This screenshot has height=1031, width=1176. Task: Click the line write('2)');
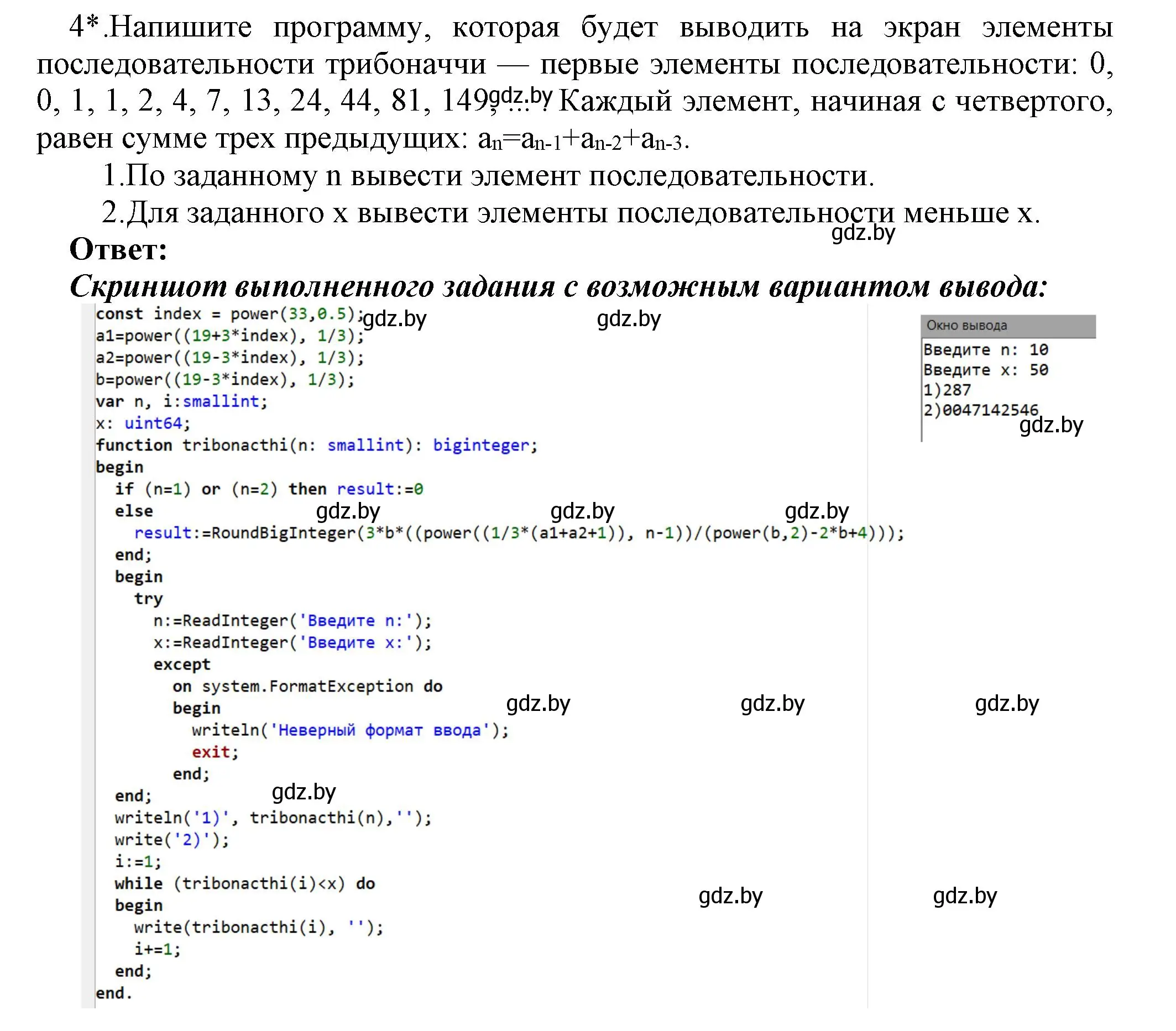[x=172, y=840]
